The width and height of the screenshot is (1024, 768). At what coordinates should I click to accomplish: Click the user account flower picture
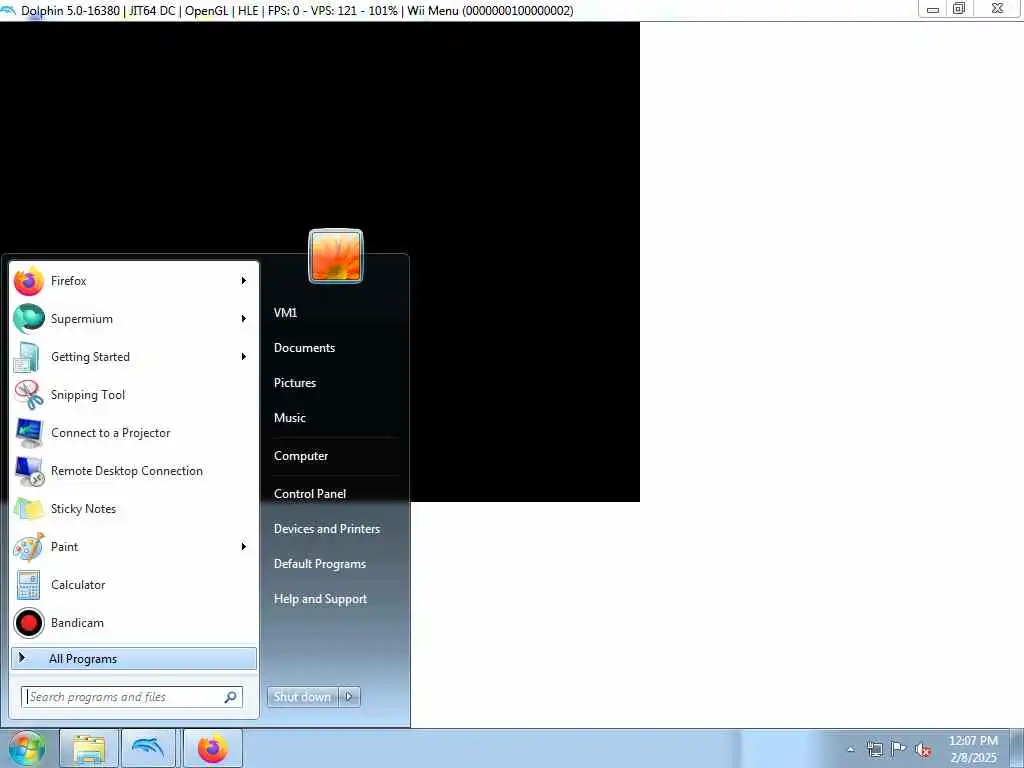pos(336,256)
